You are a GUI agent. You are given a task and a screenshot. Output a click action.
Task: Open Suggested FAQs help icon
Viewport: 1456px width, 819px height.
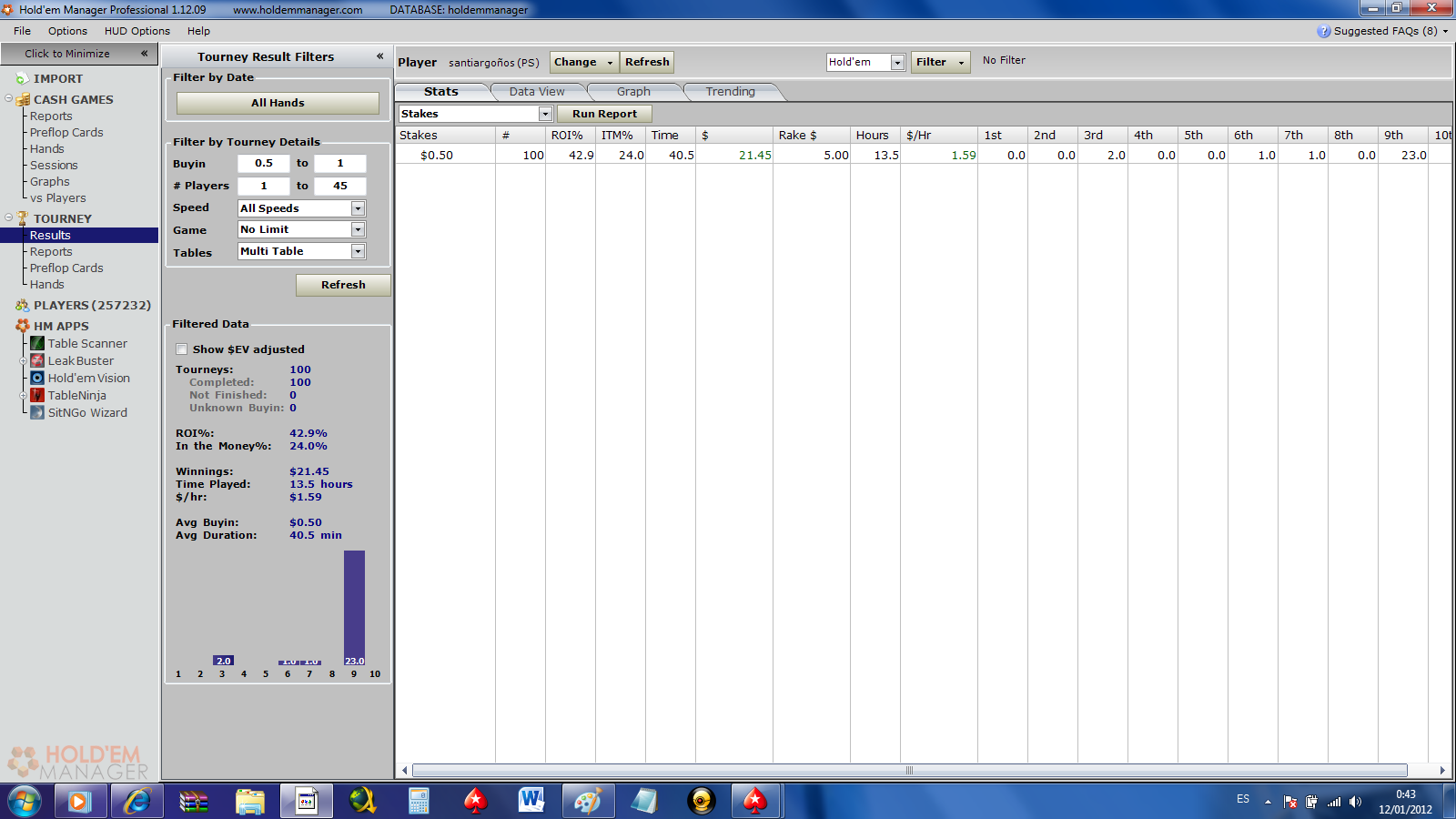tap(1323, 31)
